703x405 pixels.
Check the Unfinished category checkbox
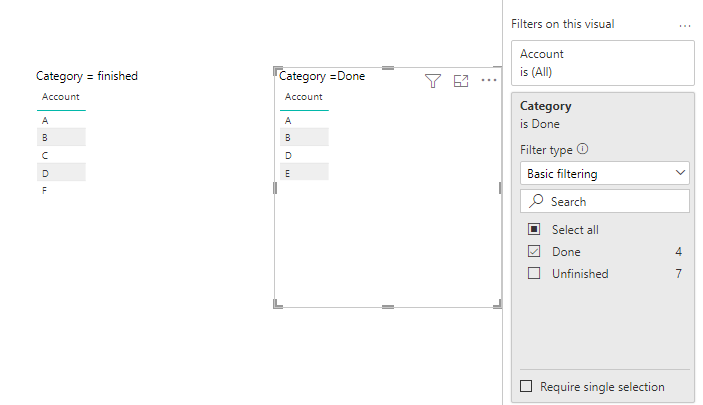[x=534, y=273]
